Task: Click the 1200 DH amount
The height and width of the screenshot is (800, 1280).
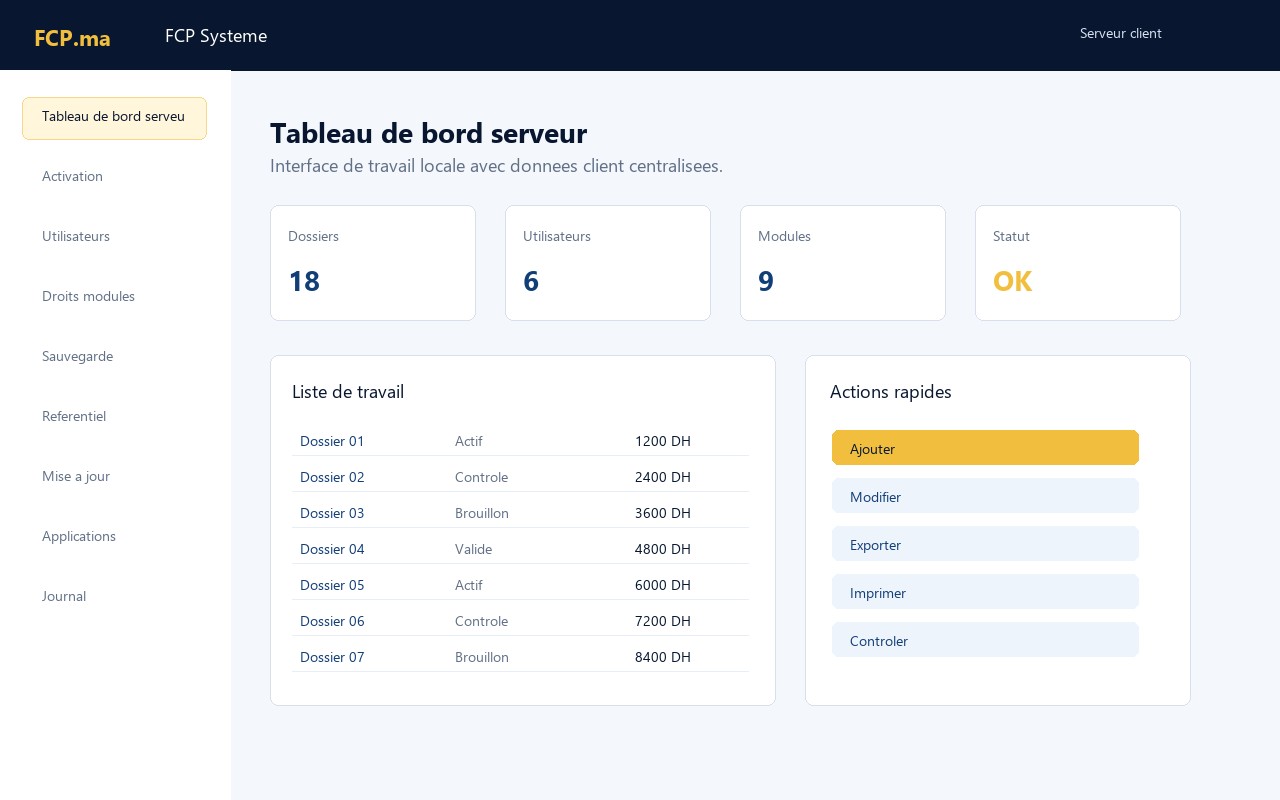Action: [x=663, y=441]
